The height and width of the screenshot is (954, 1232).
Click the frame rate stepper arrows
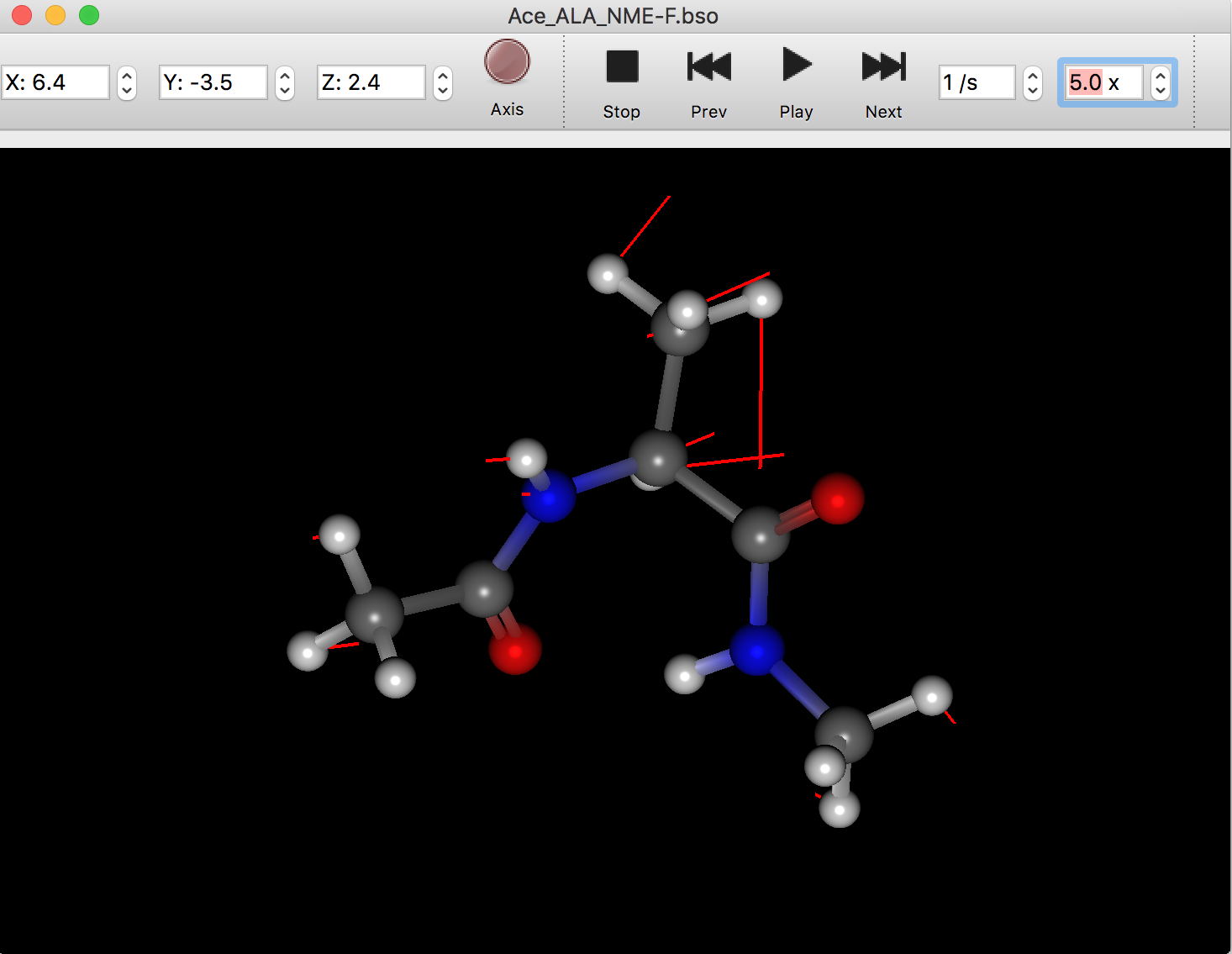click(x=1033, y=82)
